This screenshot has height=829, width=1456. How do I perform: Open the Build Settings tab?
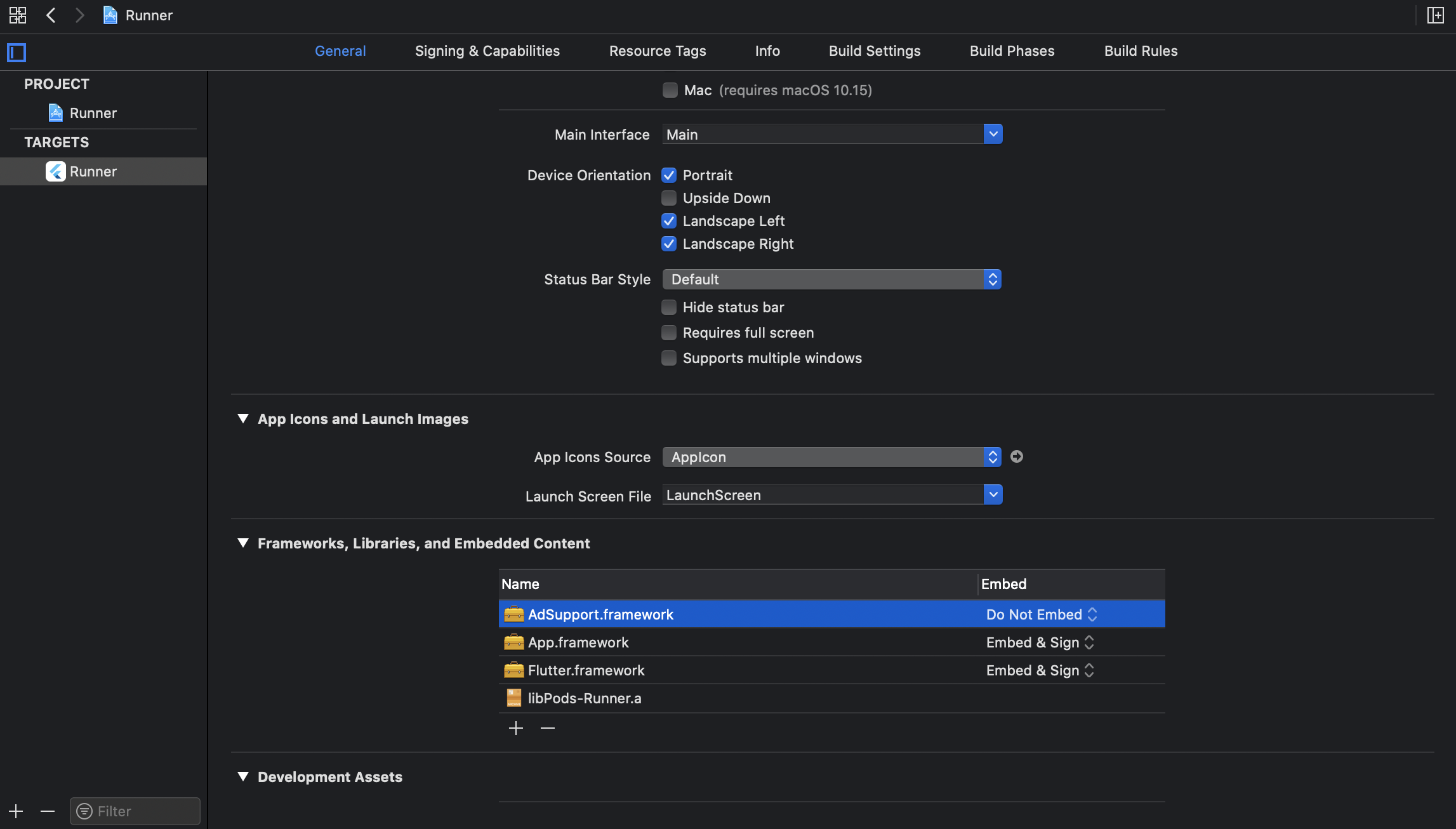(875, 51)
